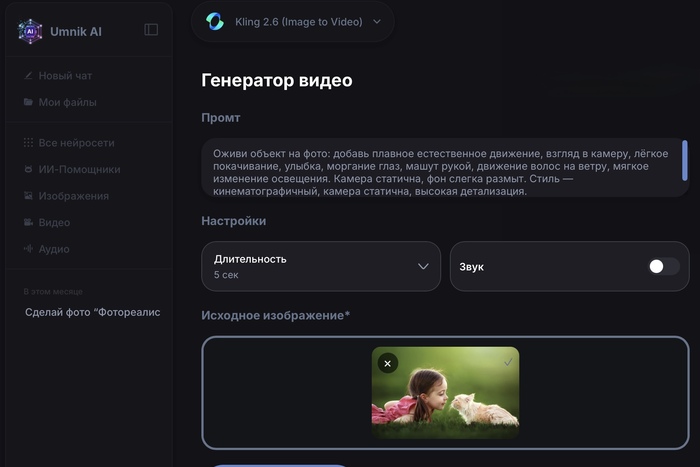
Task: Open recent chat Сделай фото Фотореалис
Action: point(92,312)
